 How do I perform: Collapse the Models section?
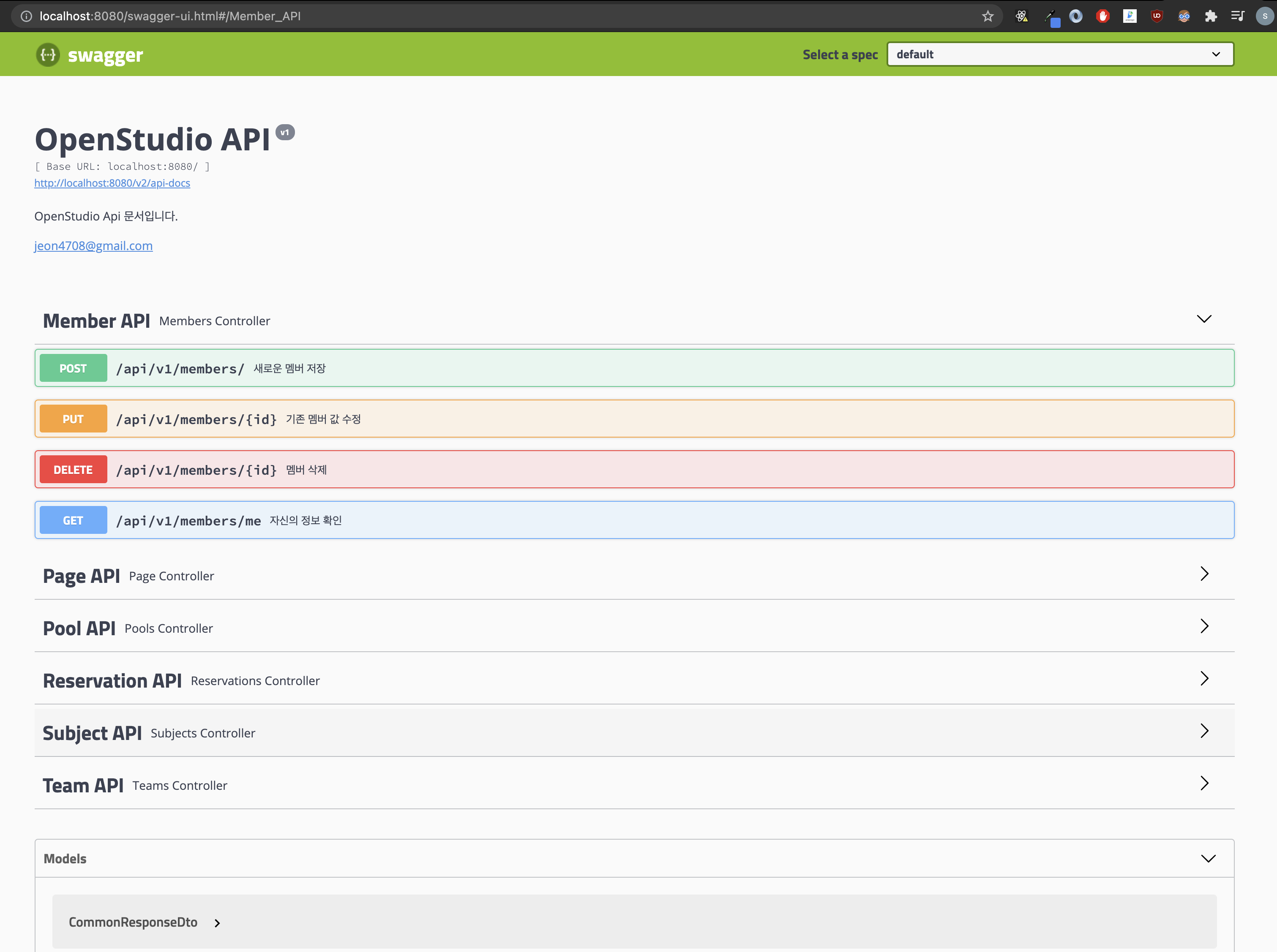pos(1209,858)
